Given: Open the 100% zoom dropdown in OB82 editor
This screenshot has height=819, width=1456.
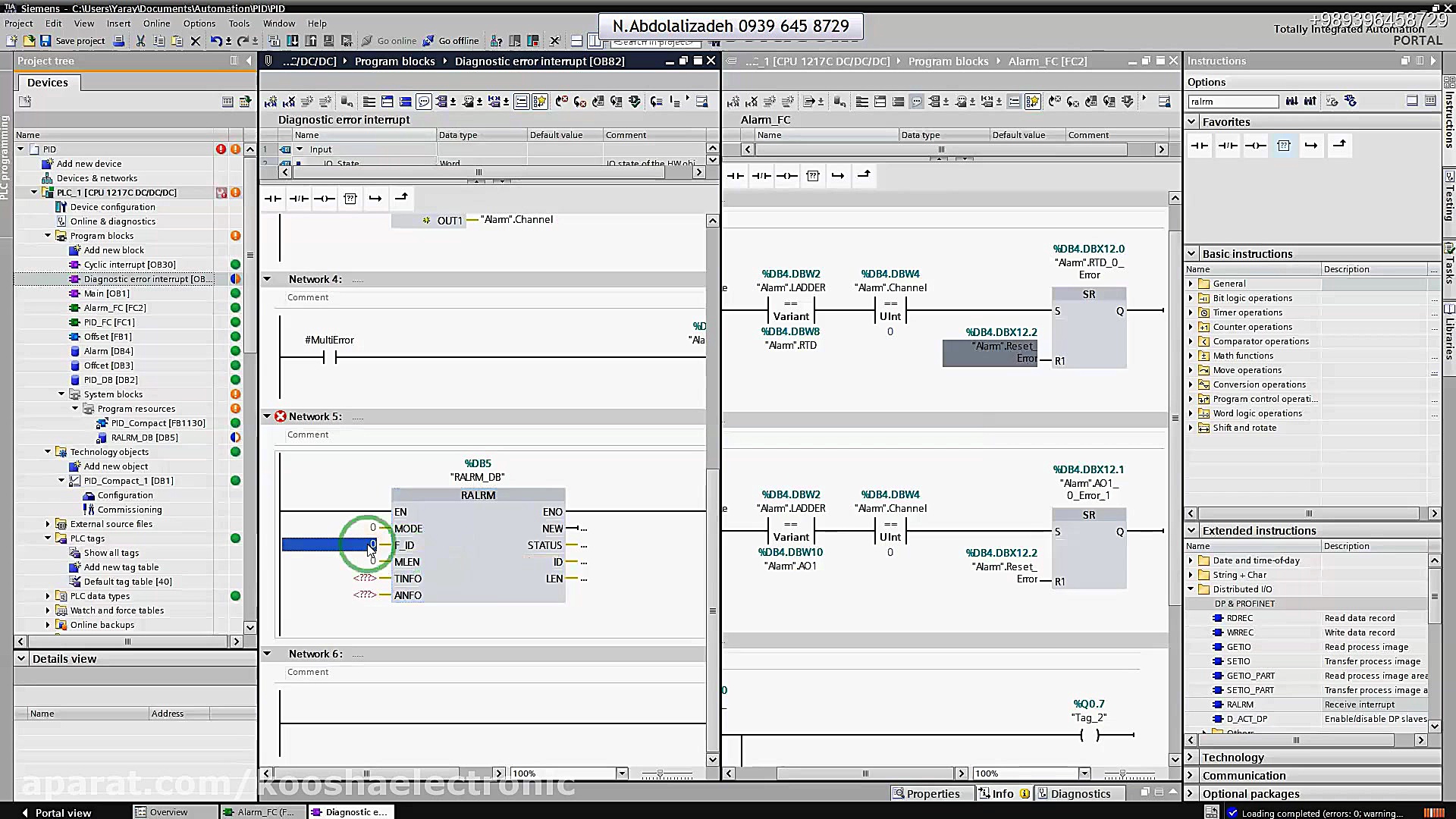Looking at the screenshot, I should (622, 773).
